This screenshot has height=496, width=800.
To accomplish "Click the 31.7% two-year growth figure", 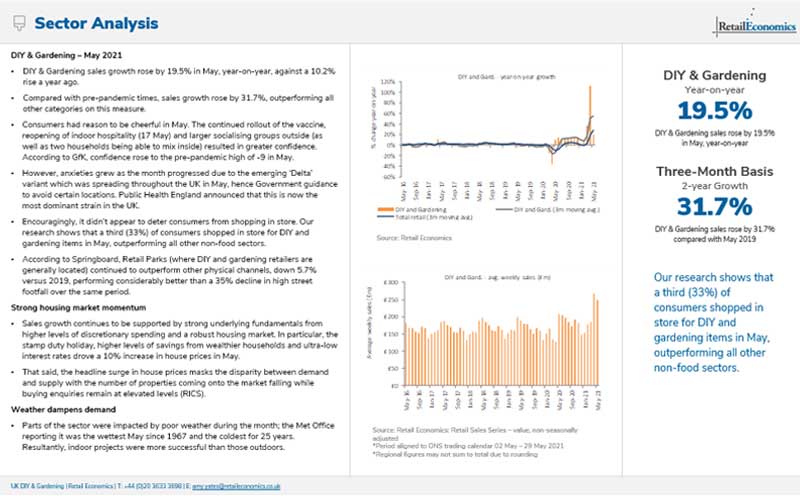I will pos(708,206).
